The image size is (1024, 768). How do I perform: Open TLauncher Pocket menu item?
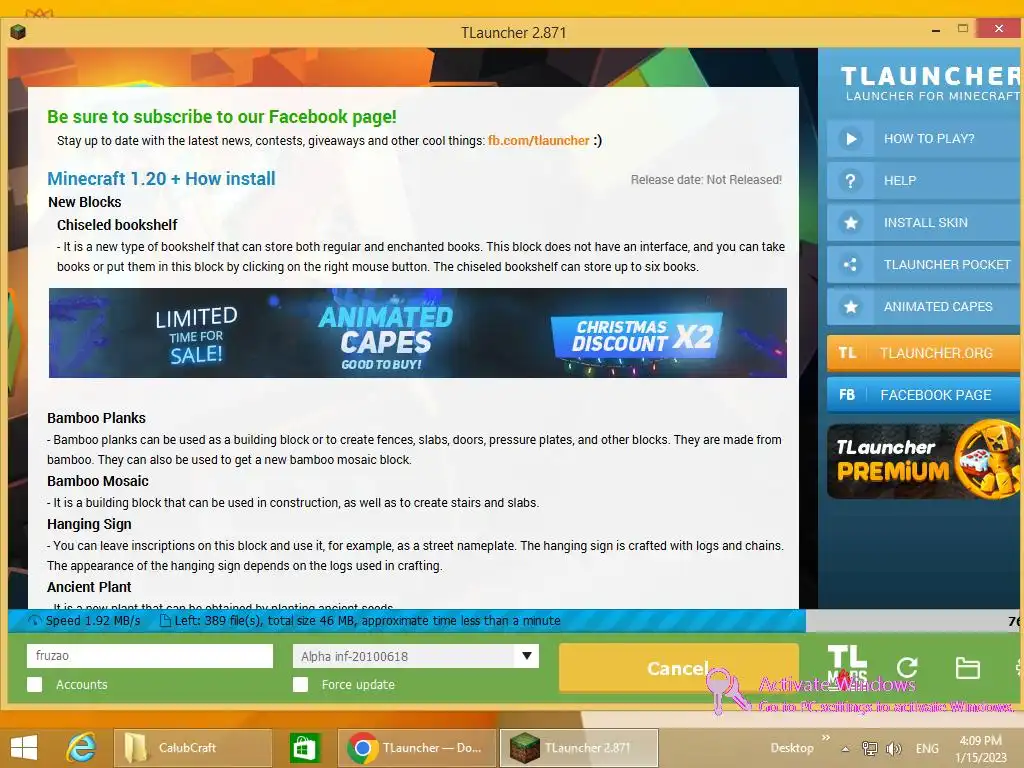pos(923,264)
